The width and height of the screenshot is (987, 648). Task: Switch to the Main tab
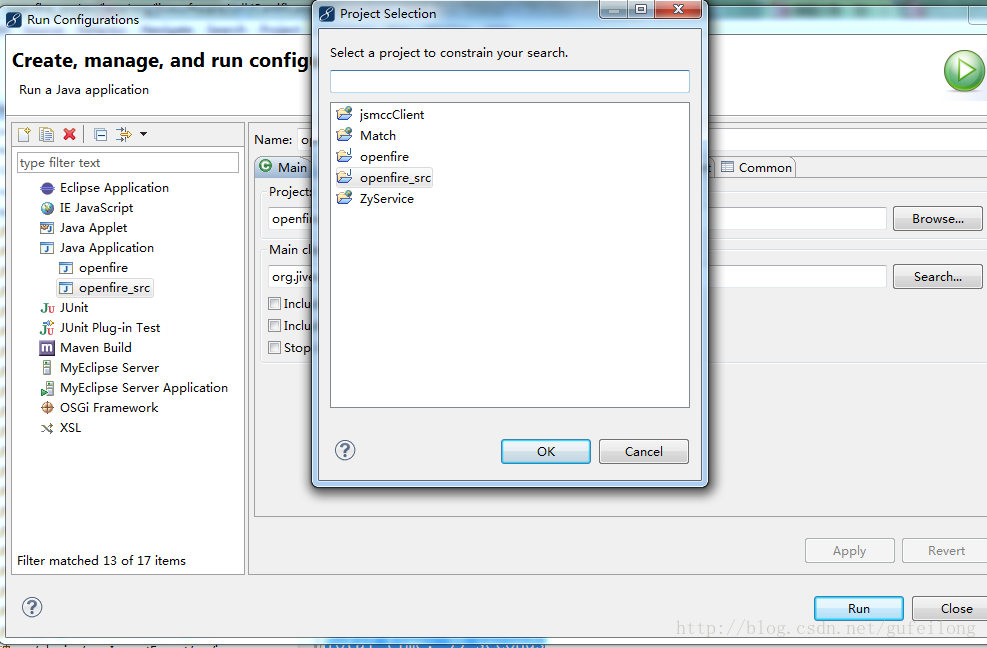284,168
